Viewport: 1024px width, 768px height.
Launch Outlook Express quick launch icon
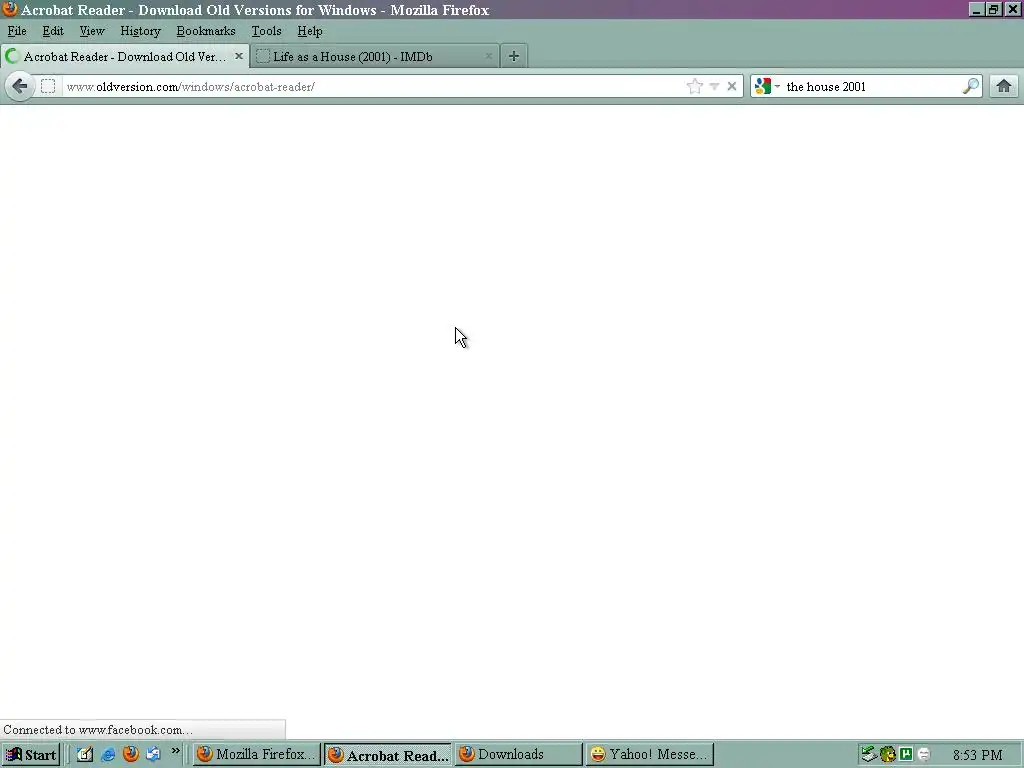(x=153, y=754)
